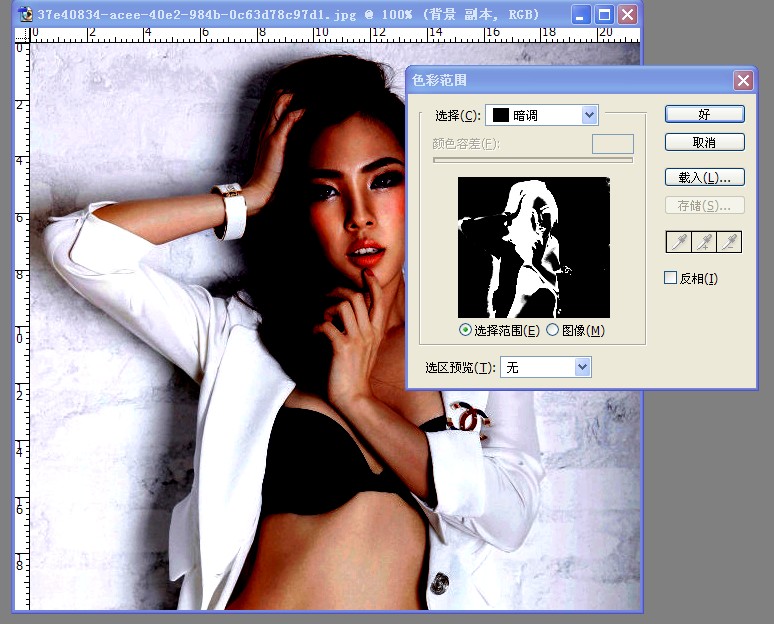Viewport: 774px width, 624px height.
Task: Minimize the image document window
Action: [580, 15]
